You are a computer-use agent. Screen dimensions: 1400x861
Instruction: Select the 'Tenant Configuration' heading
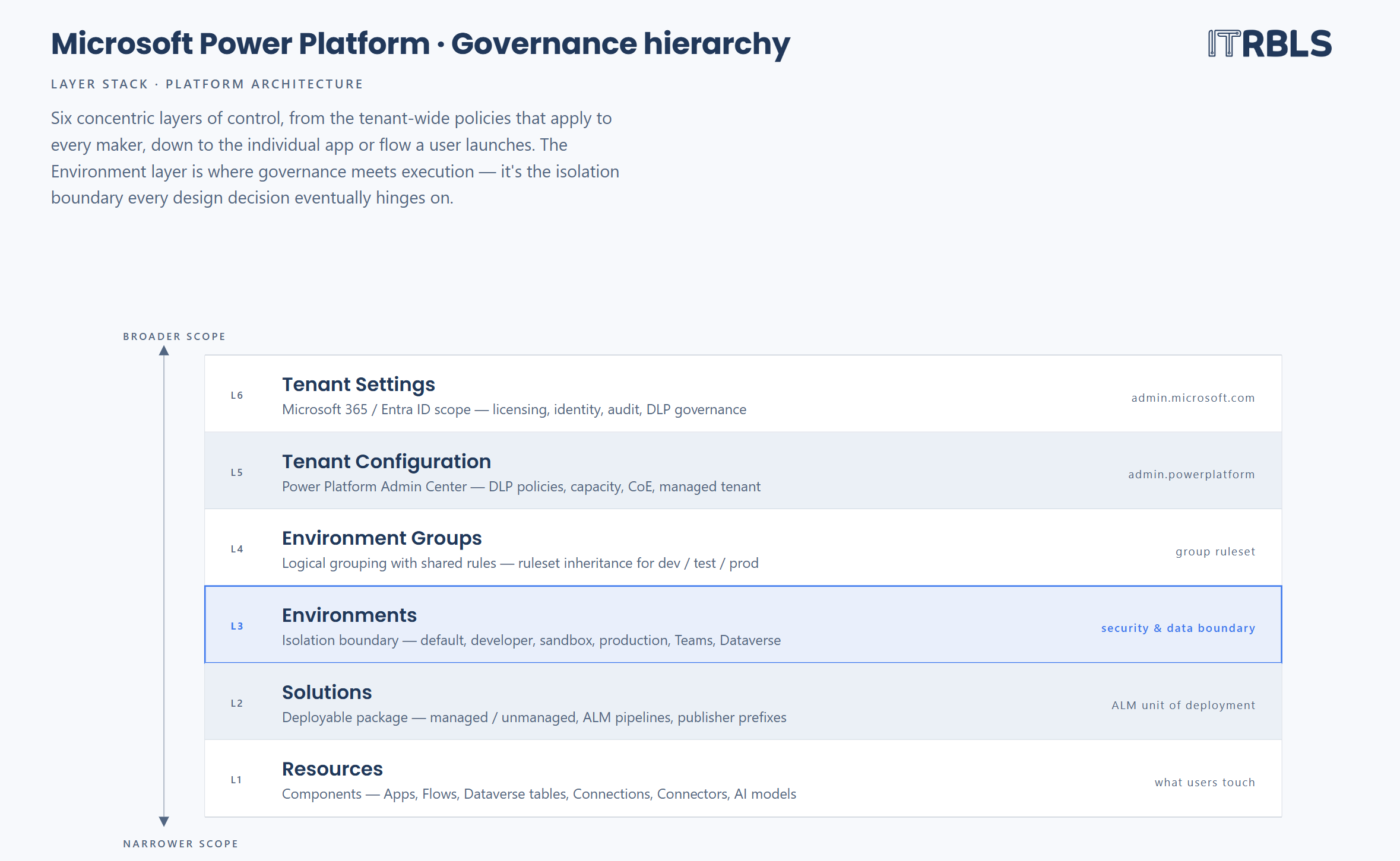click(x=386, y=462)
